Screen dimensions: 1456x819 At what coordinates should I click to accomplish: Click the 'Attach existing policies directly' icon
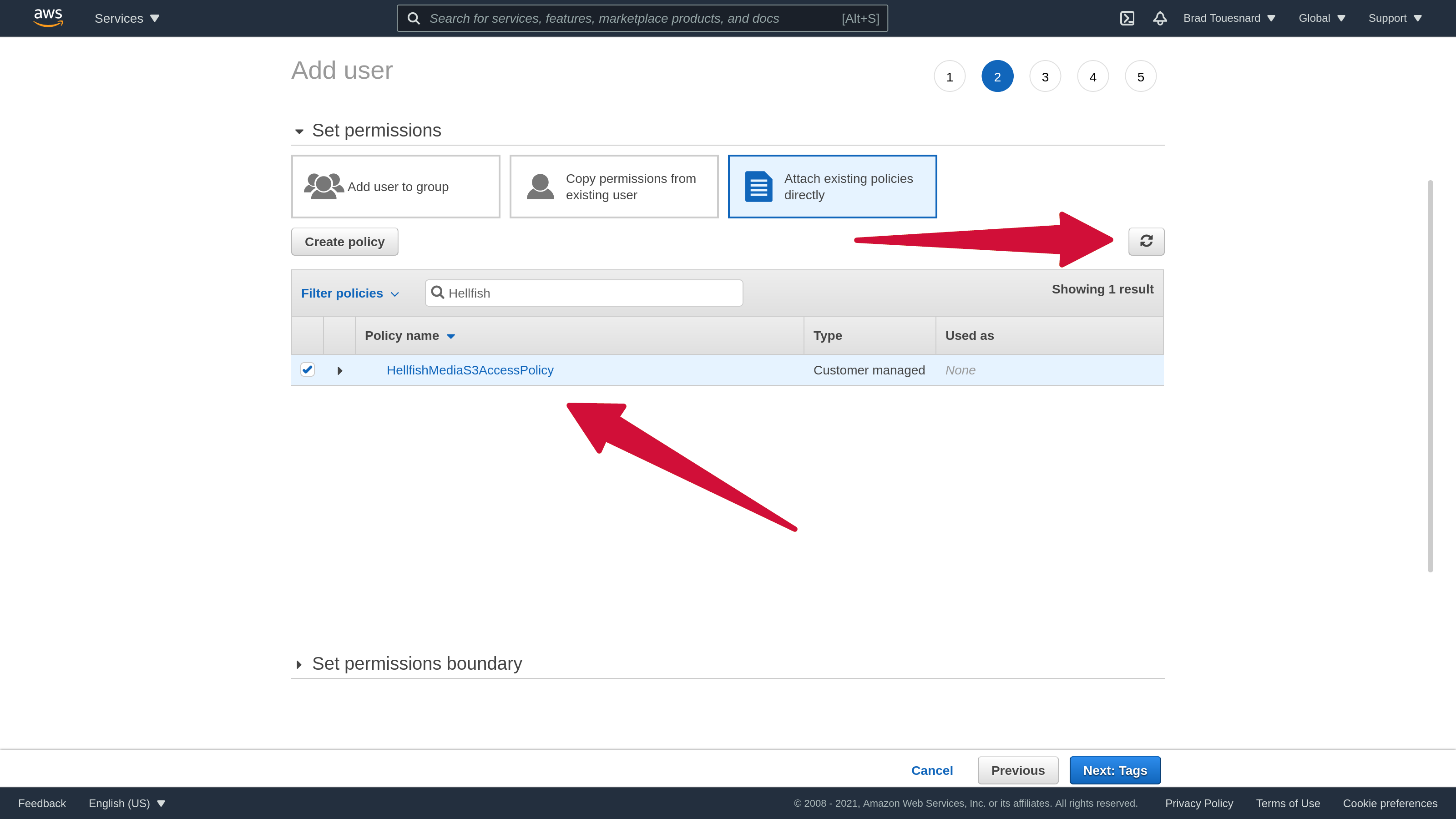tap(757, 187)
